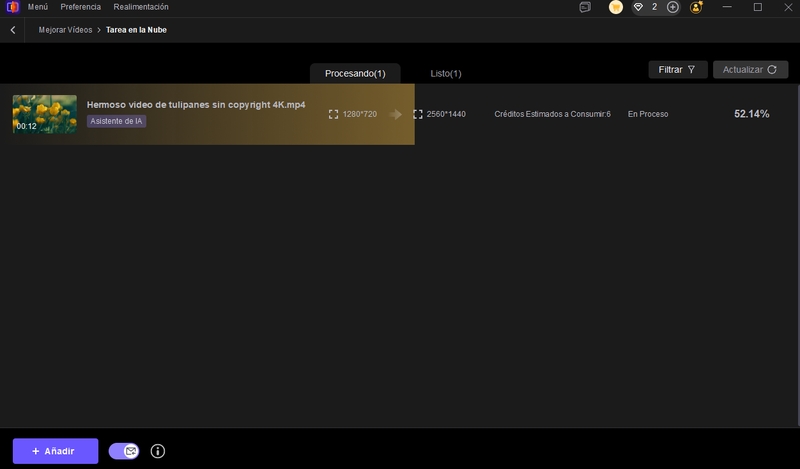Click the Añadir button
800x469 pixels.
[x=55, y=451]
